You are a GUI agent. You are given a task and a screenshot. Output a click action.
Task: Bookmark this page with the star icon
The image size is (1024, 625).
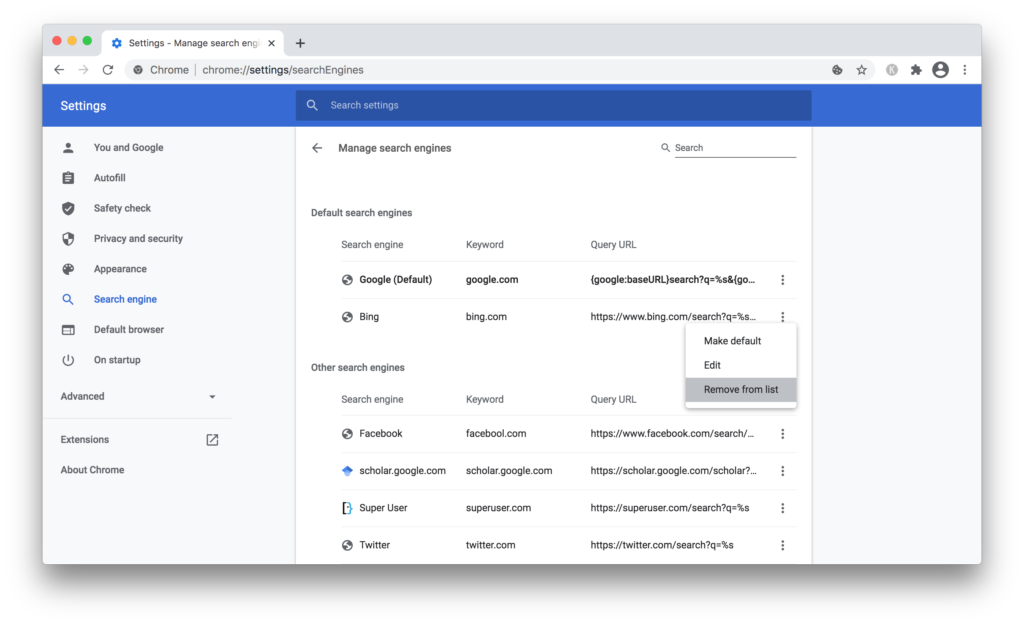(x=861, y=70)
